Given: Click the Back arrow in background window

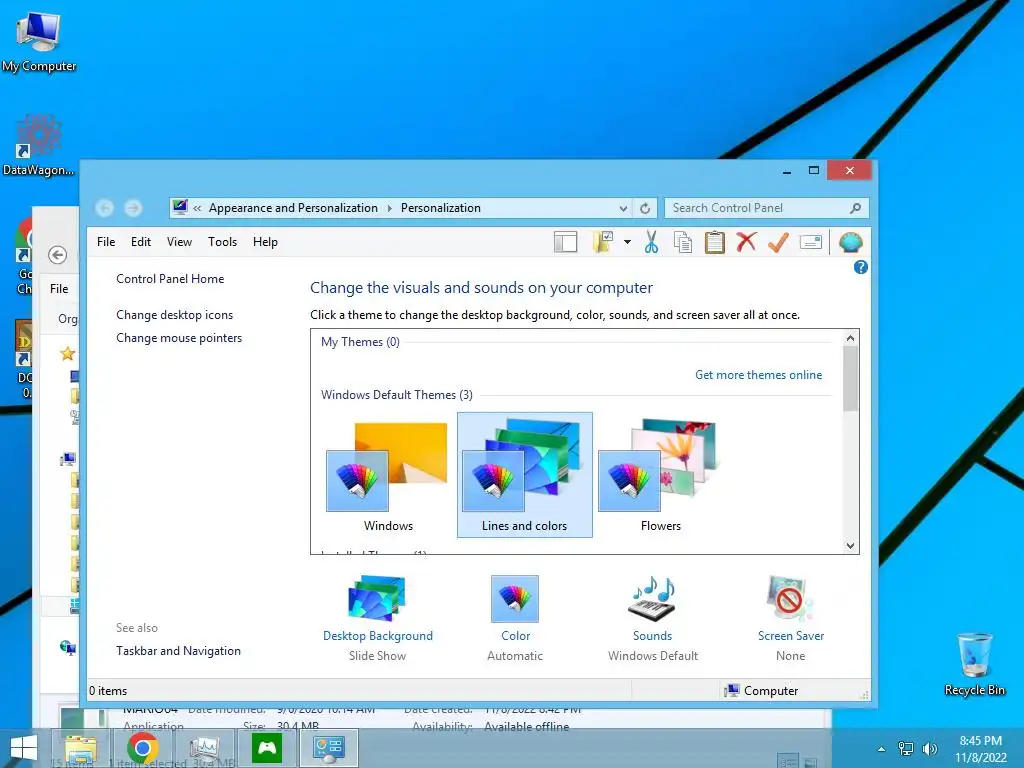Looking at the screenshot, I should coord(57,255).
